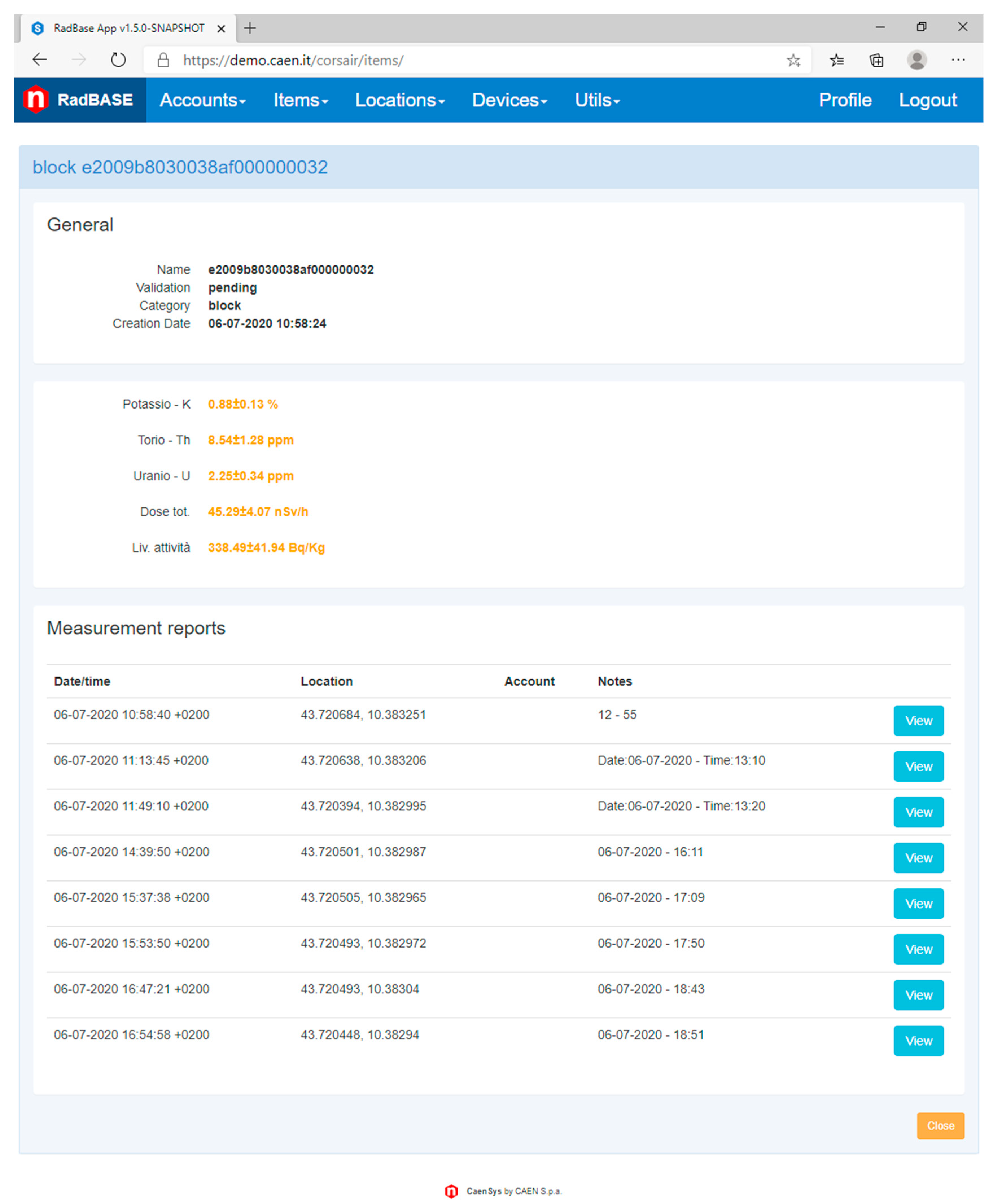Open a new browser tab

[x=250, y=28]
